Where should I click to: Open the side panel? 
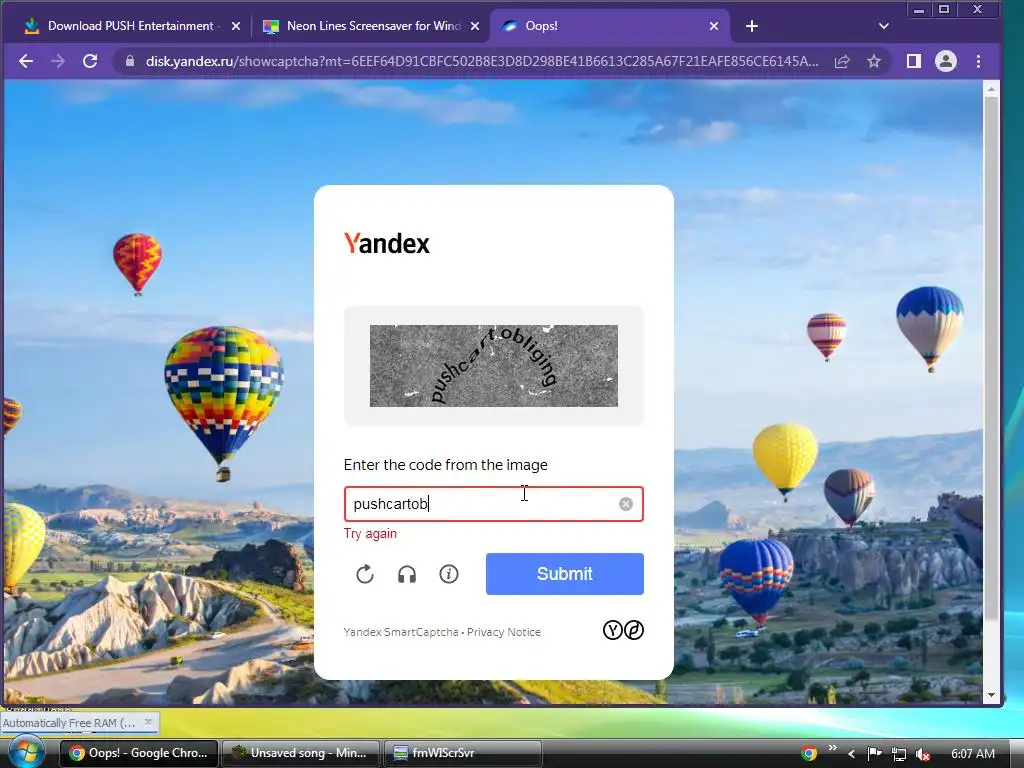(x=914, y=61)
